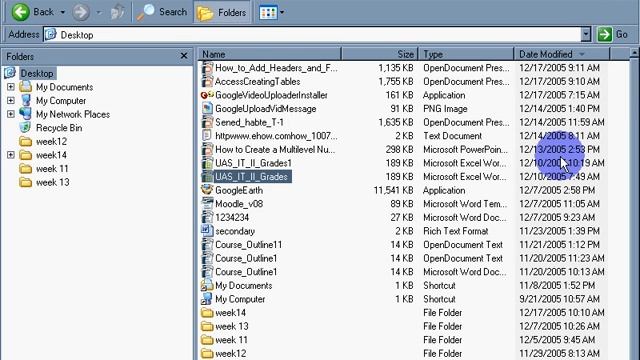
Task: Click the PNG Image type cell
Action: coord(445,109)
